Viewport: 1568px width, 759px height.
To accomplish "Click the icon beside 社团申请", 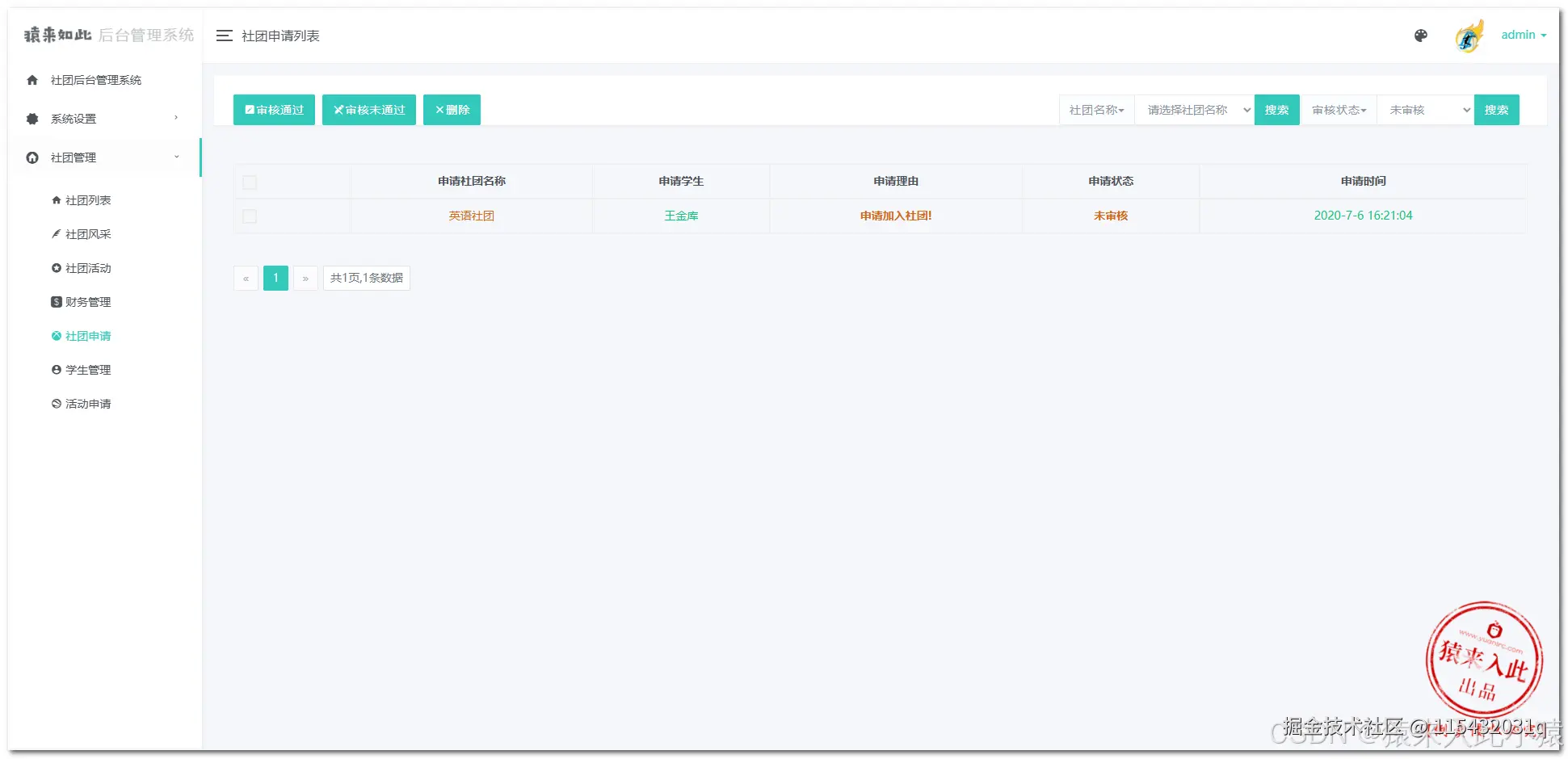I will click(57, 336).
